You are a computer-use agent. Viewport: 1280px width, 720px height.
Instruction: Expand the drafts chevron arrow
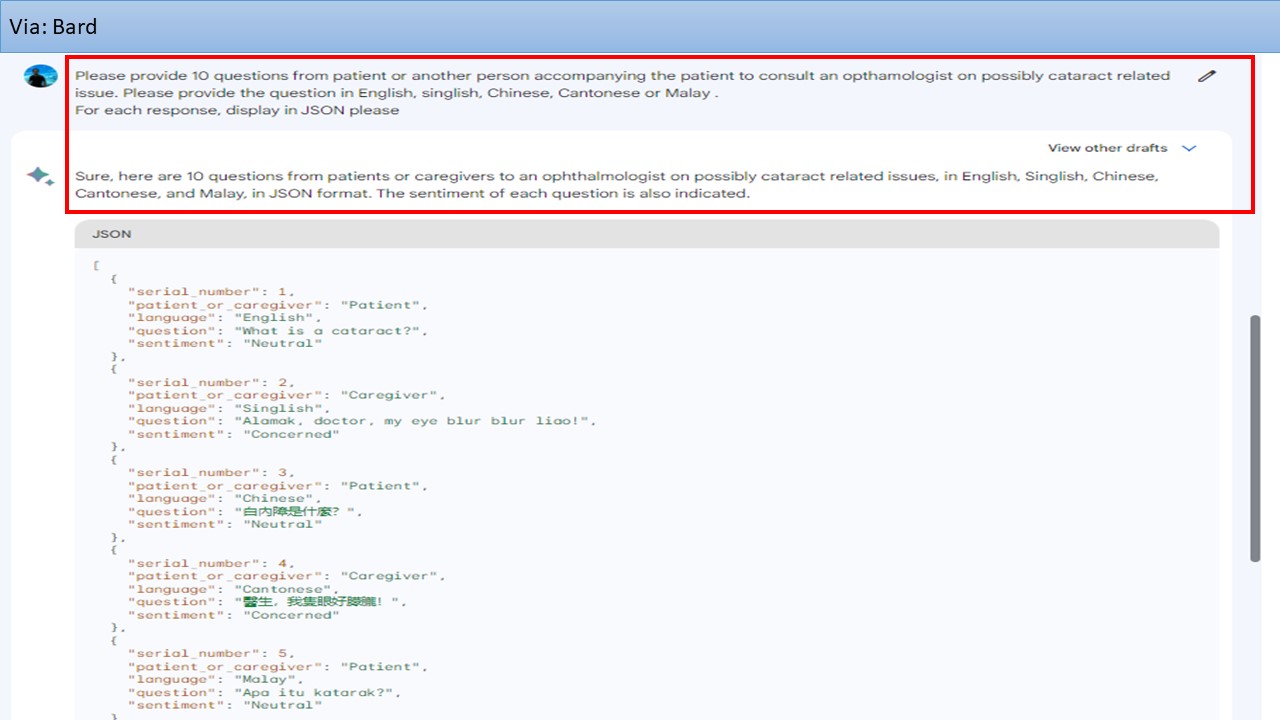(x=1189, y=148)
